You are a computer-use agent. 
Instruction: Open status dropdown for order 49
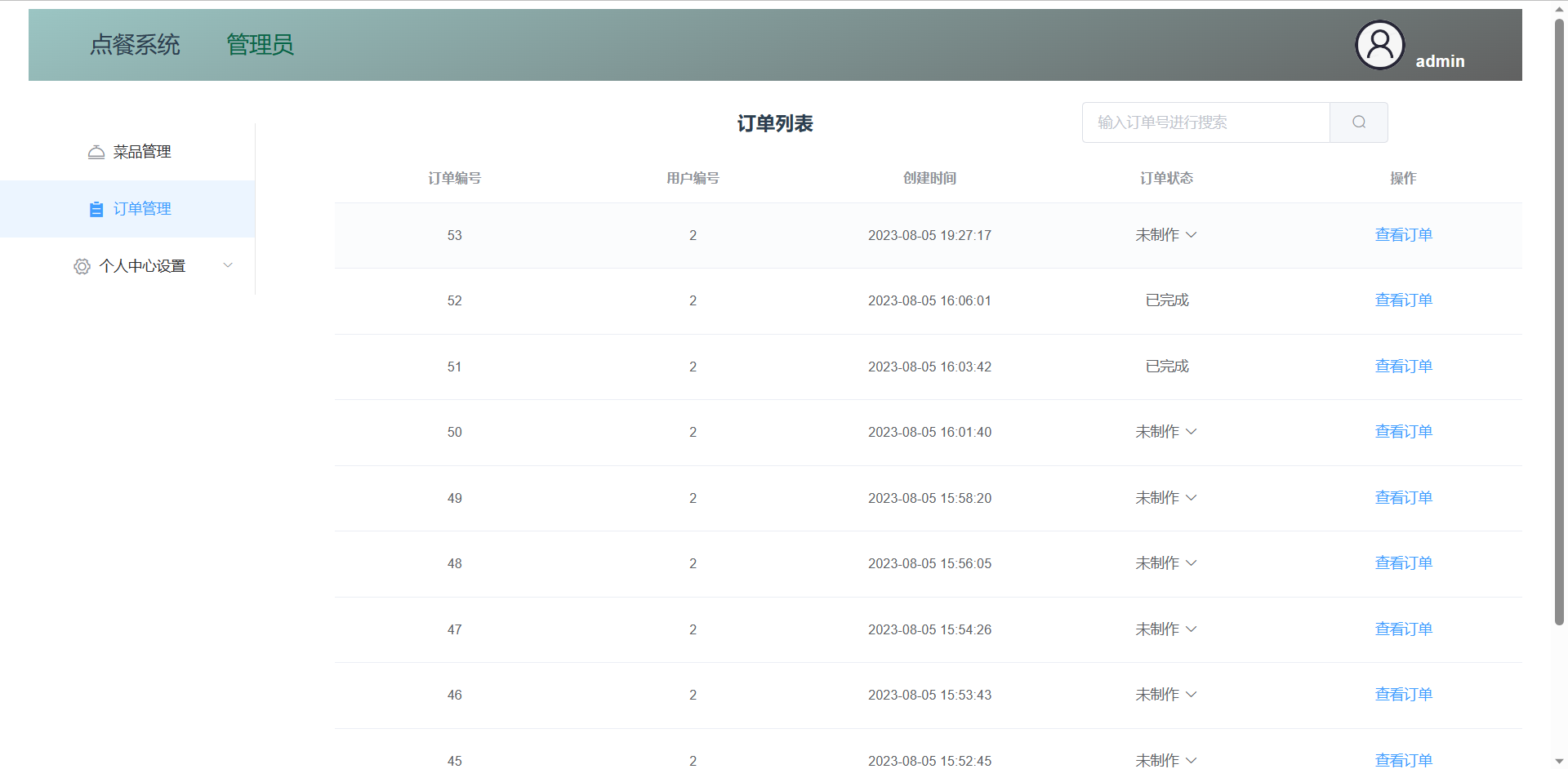click(1166, 498)
